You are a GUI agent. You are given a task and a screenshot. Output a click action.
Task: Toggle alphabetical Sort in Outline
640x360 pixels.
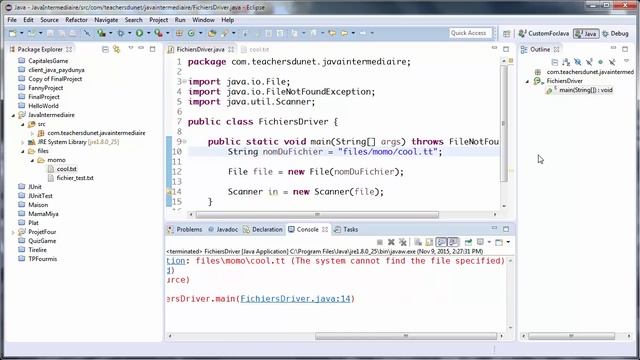click(x=566, y=62)
